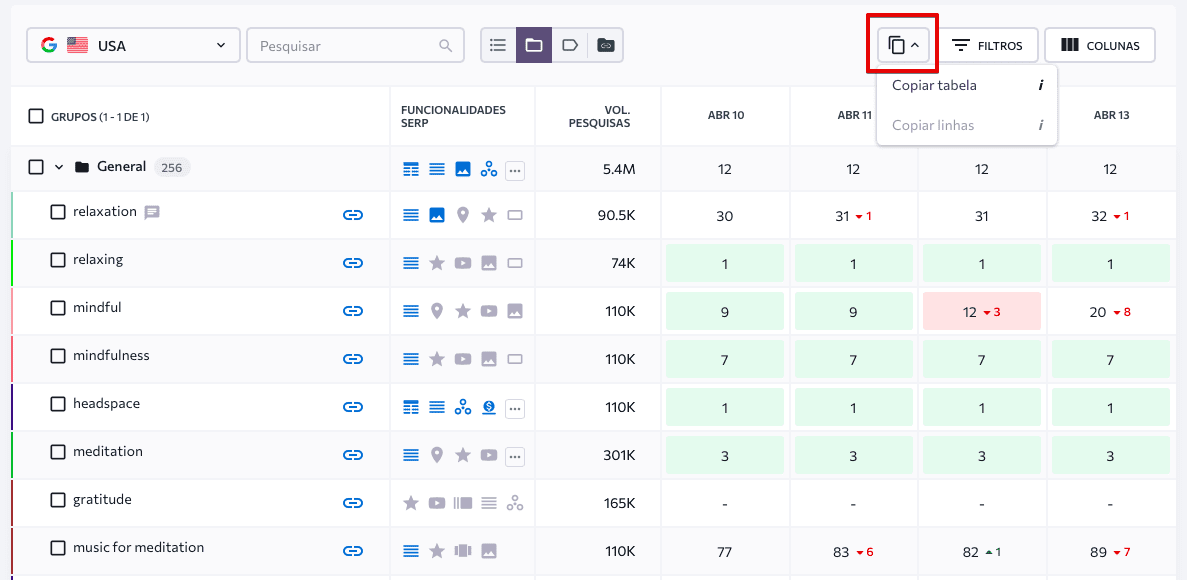Choose Copiar linhas from the menu
1187x580 pixels.
pos(967,125)
